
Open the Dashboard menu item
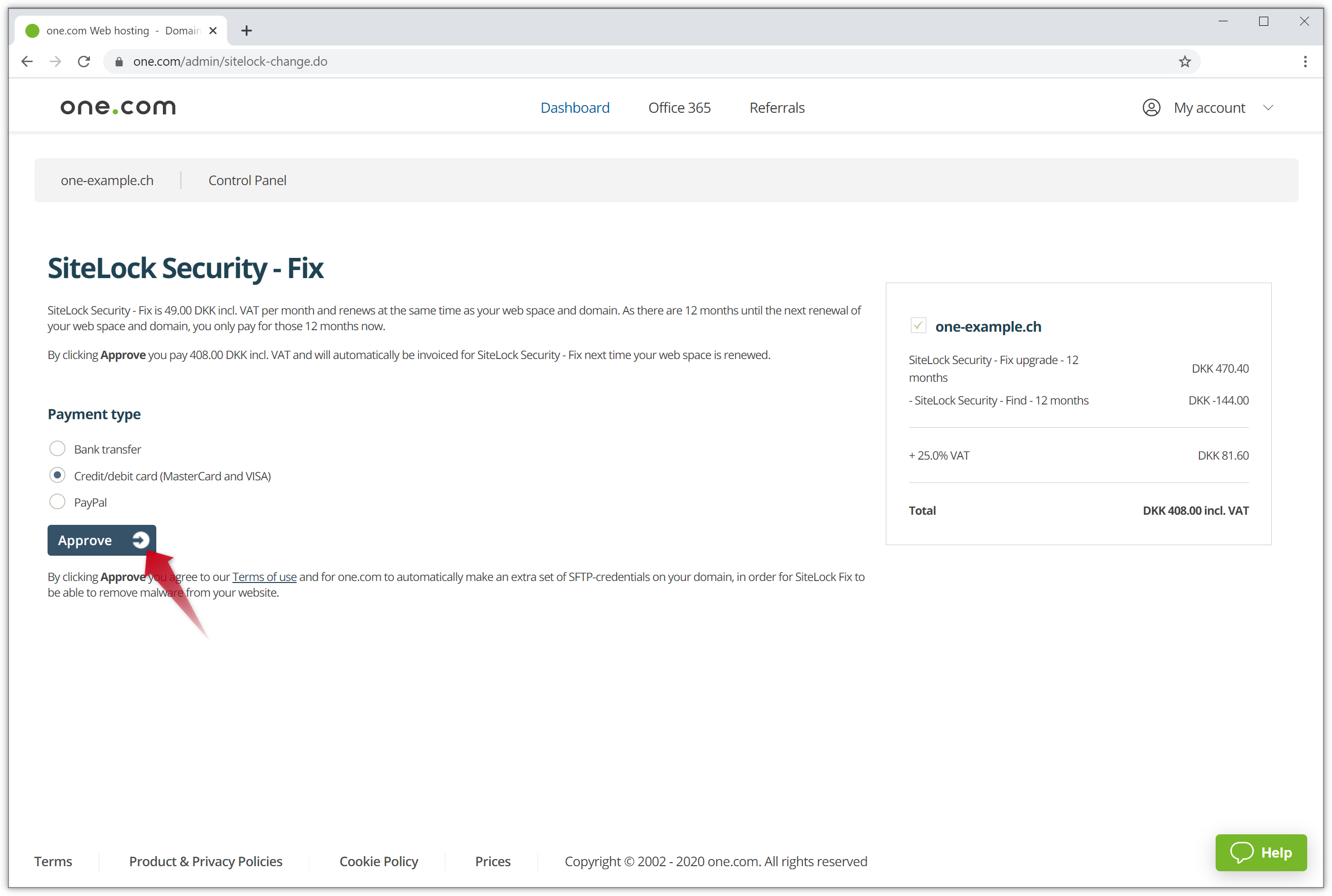(x=575, y=107)
